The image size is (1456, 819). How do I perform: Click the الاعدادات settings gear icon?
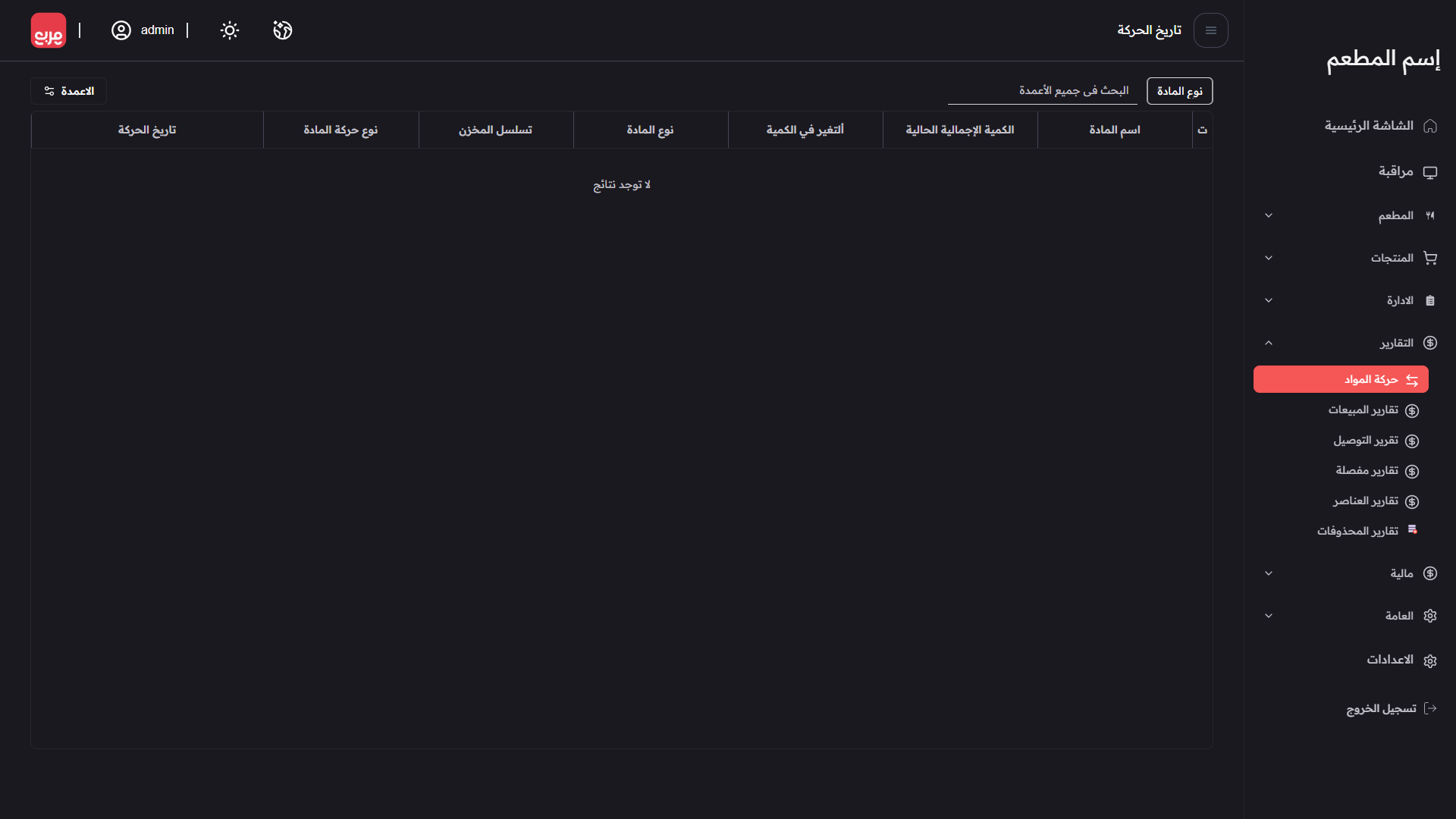pos(1430,661)
